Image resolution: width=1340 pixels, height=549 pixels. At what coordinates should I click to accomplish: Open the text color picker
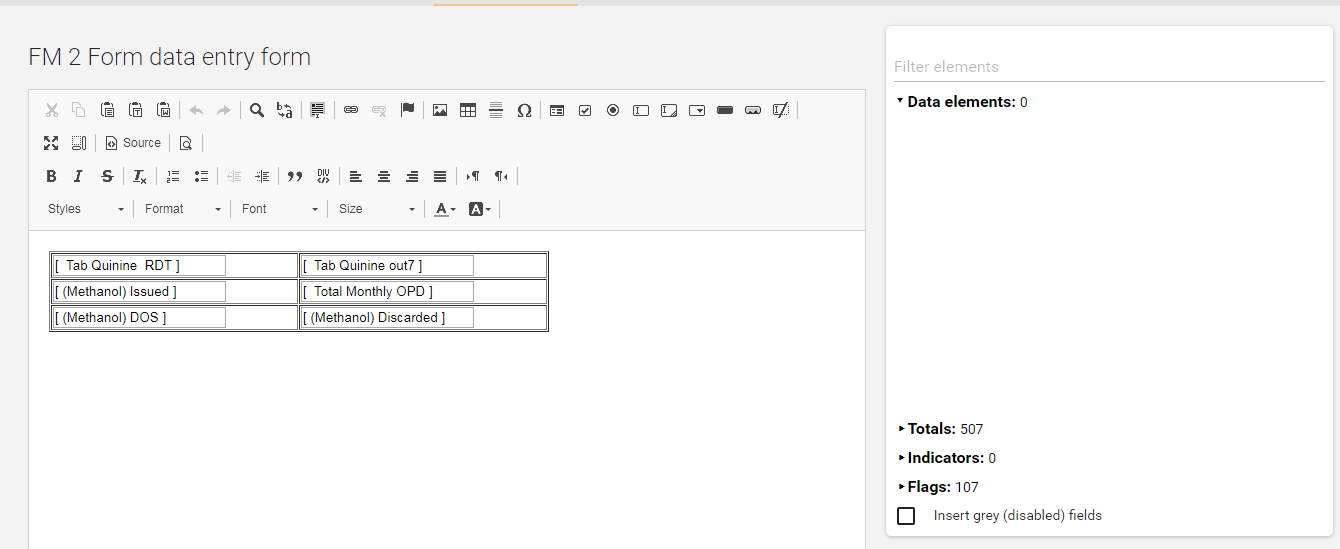[x=445, y=209]
